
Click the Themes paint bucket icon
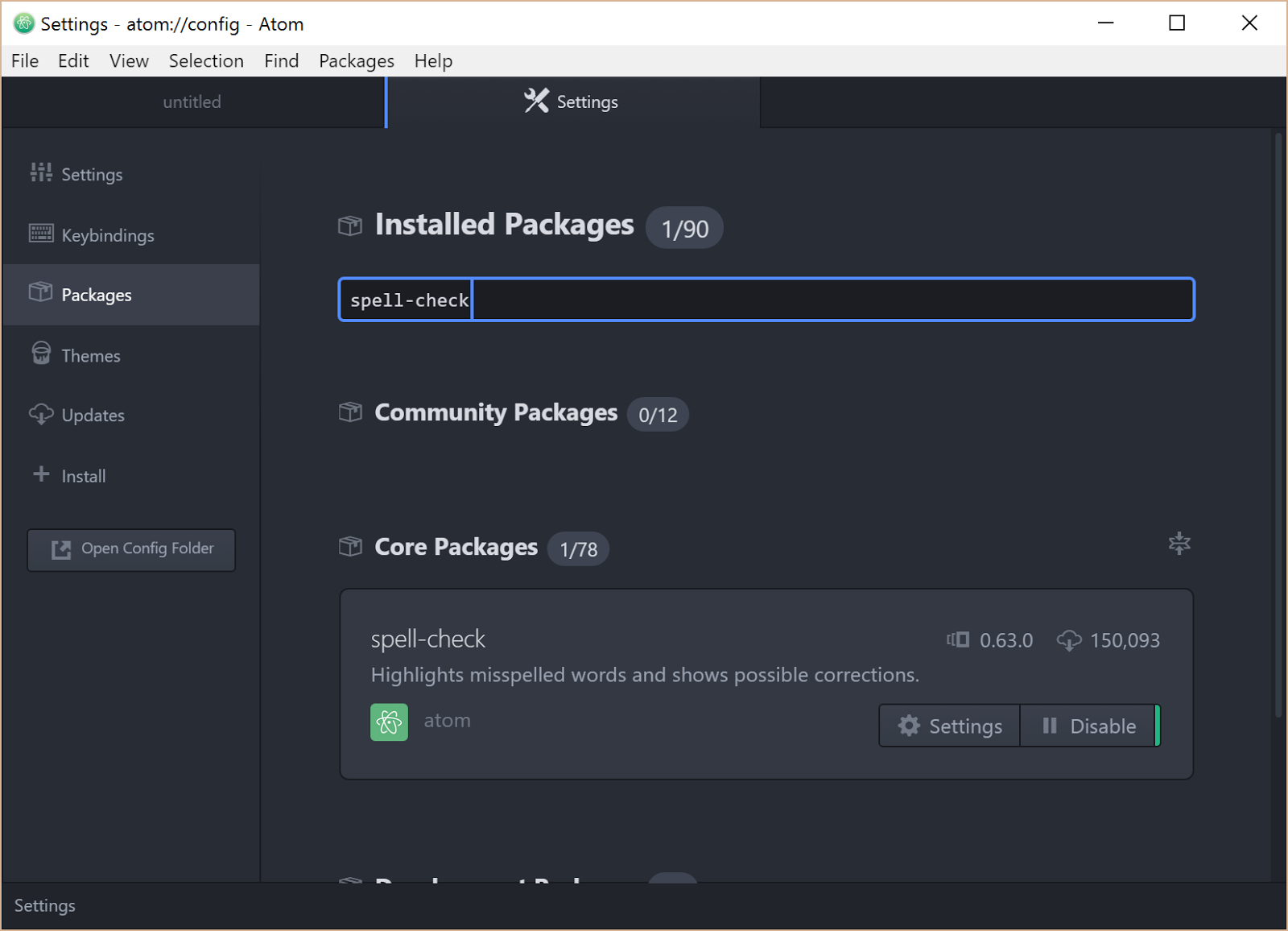pos(41,353)
